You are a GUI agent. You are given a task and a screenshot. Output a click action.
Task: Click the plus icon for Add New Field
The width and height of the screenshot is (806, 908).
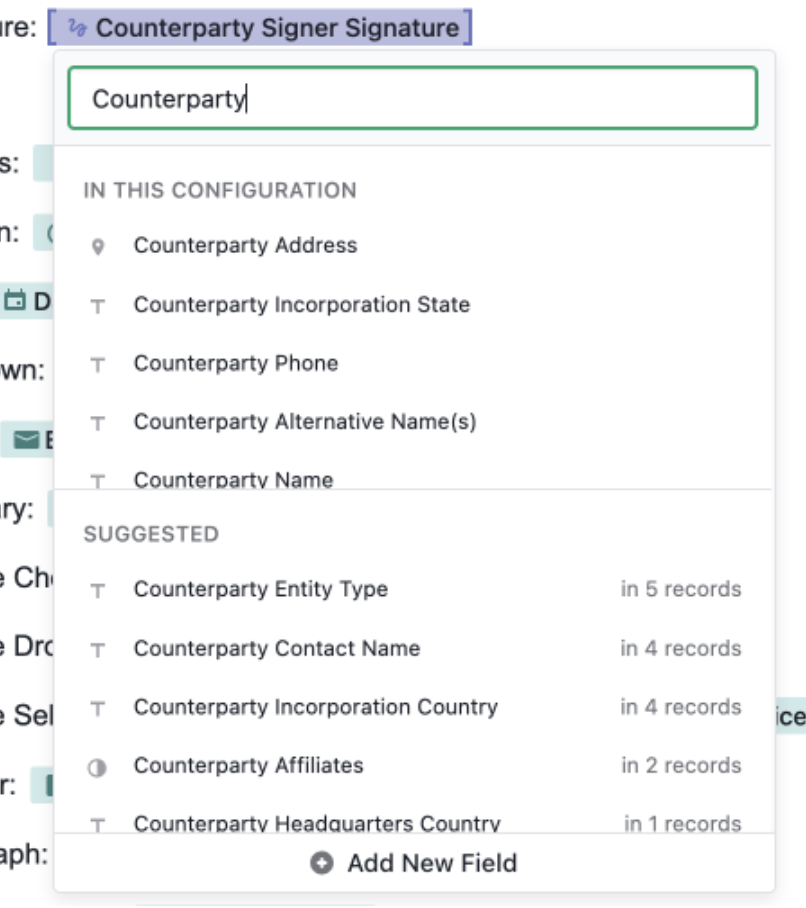click(321, 863)
